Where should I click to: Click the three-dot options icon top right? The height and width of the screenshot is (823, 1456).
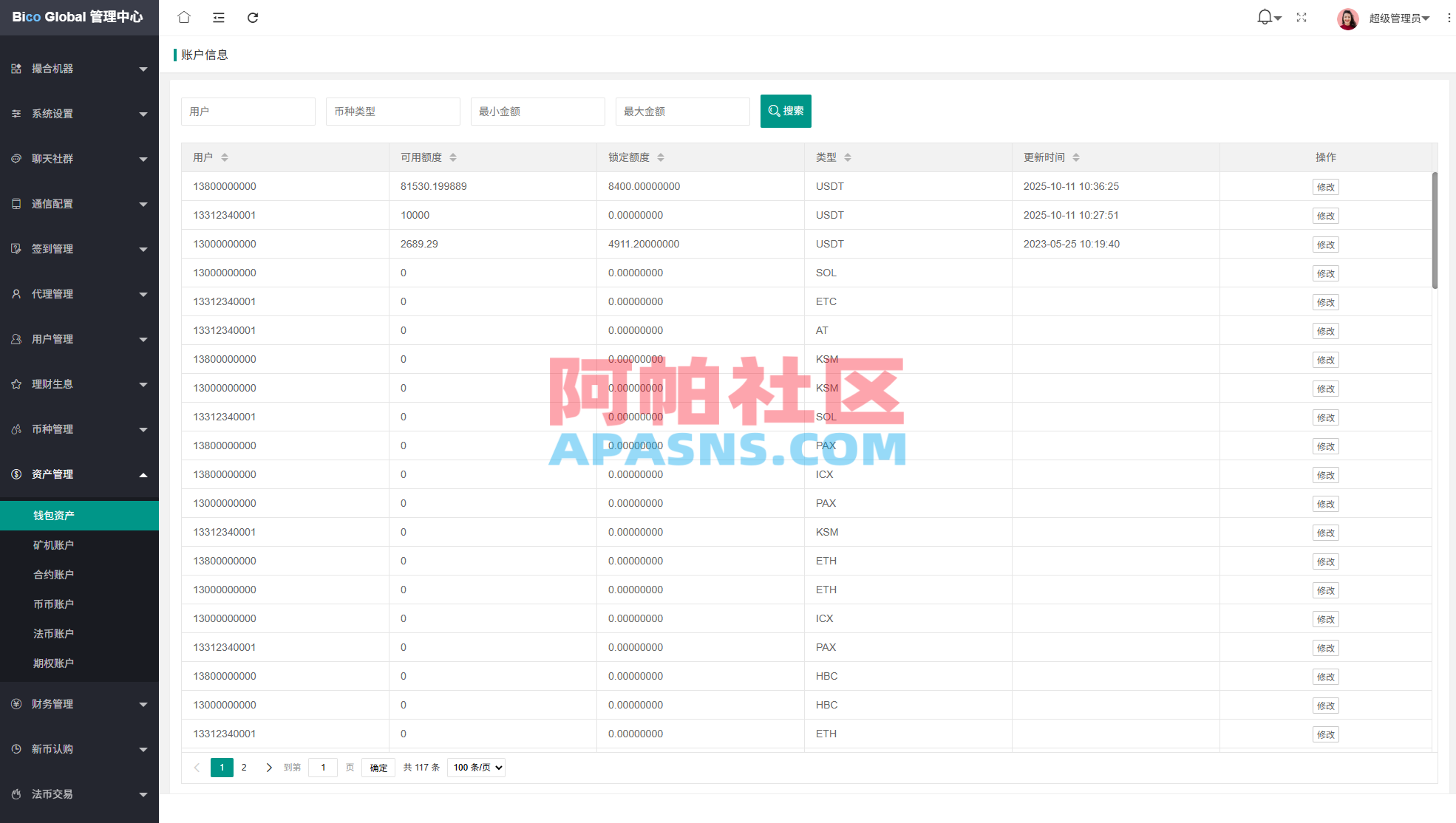click(x=1448, y=17)
